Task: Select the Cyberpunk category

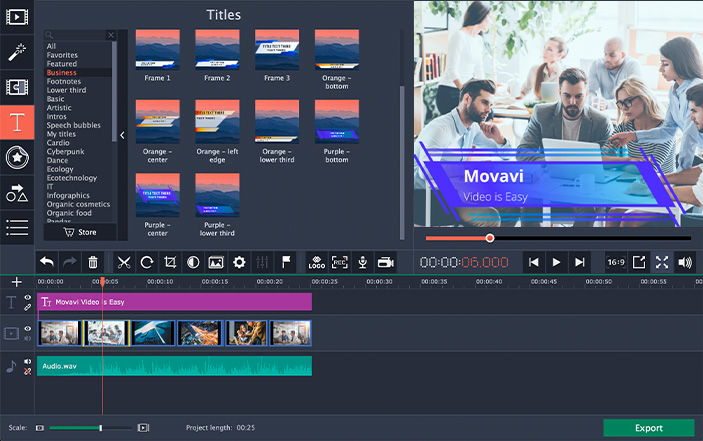Action: pyautogui.click(x=65, y=151)
